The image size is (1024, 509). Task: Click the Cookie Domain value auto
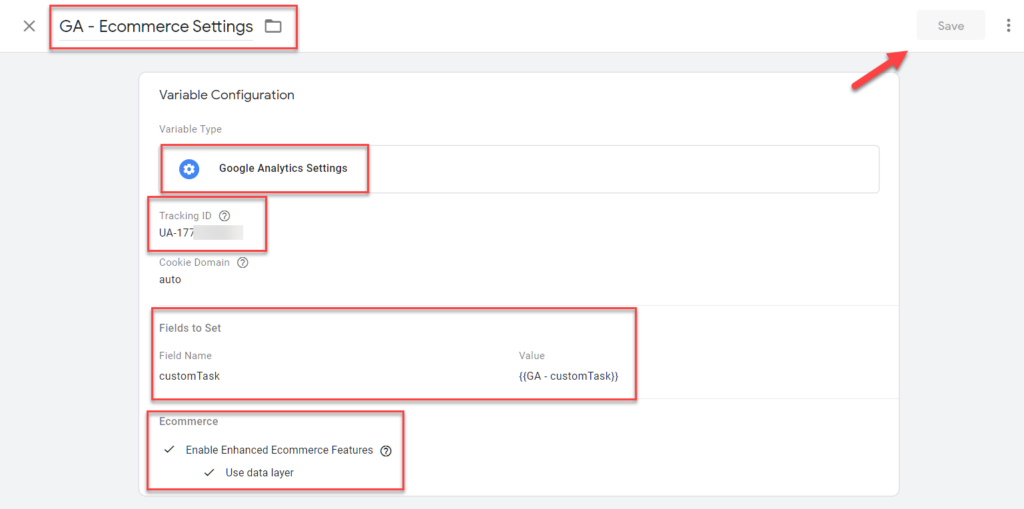170,280
